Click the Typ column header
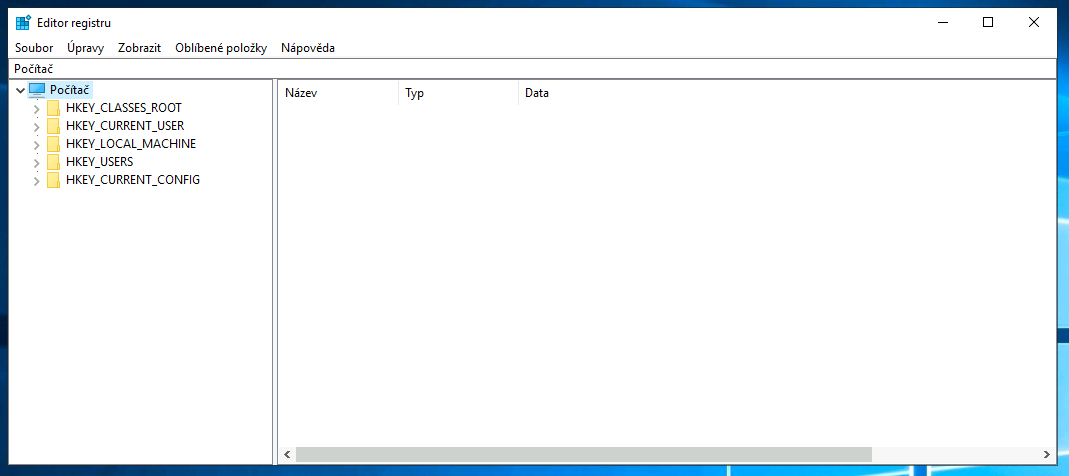 pos(457,93)
